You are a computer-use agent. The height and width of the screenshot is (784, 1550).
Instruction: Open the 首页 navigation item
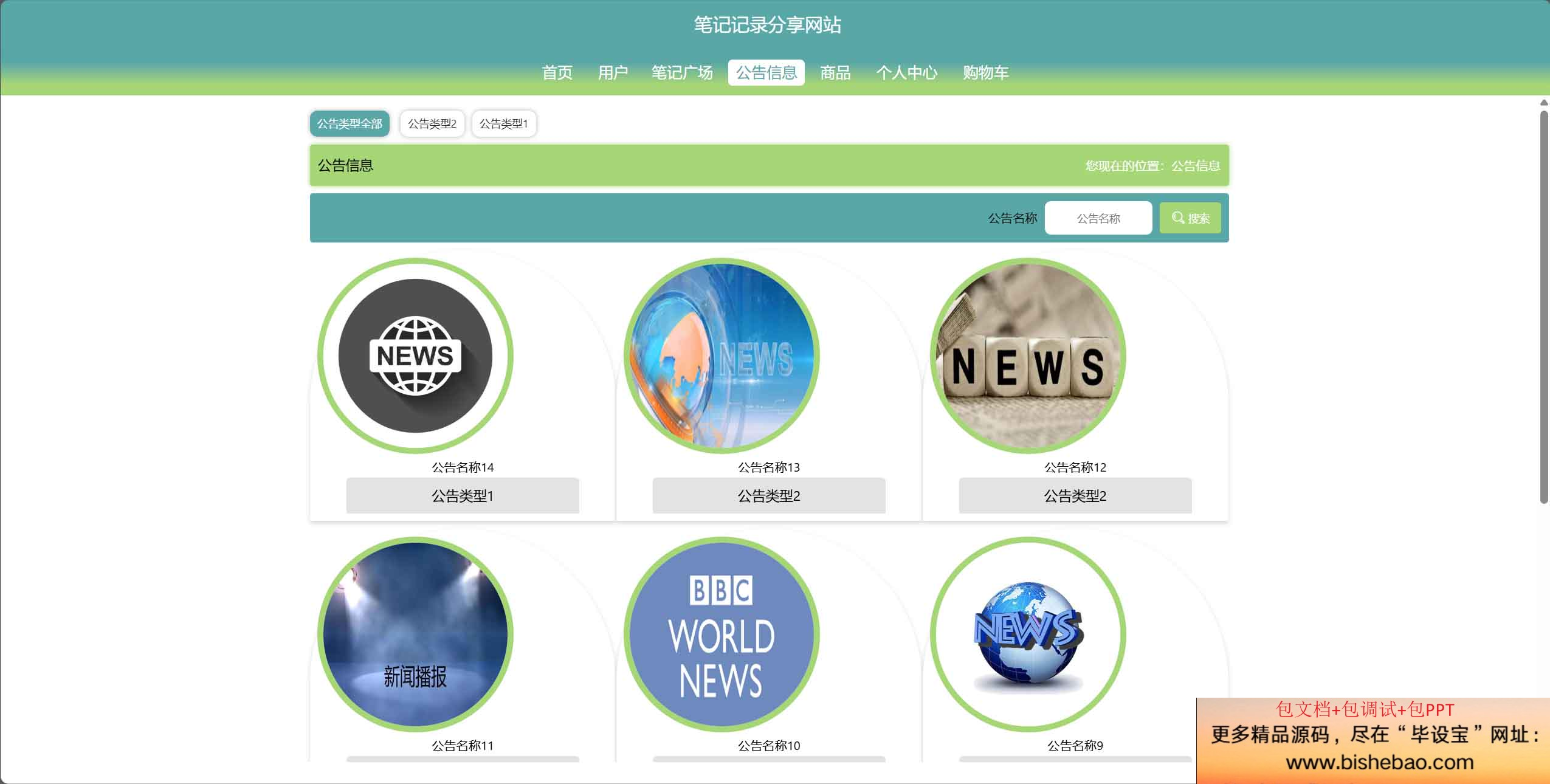[557, 73]
